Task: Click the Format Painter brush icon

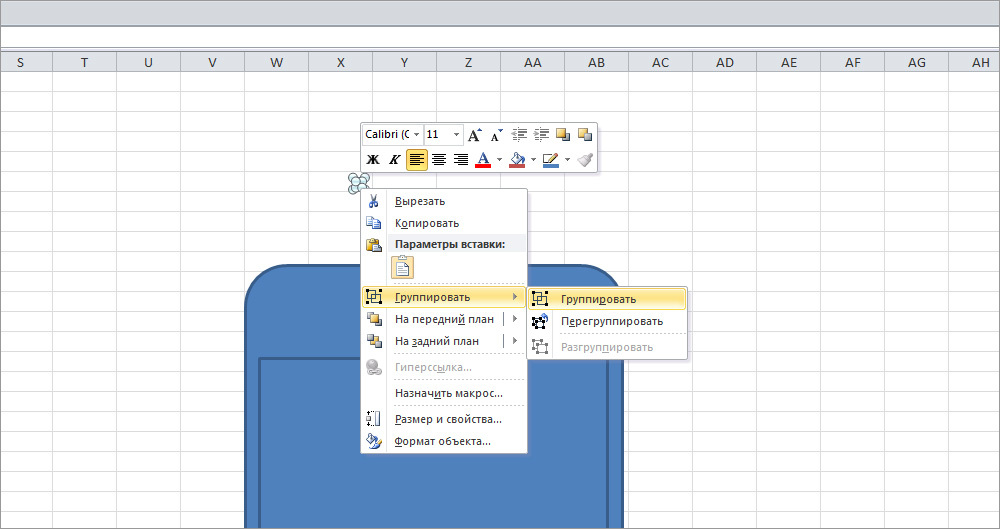Action: 585,160
